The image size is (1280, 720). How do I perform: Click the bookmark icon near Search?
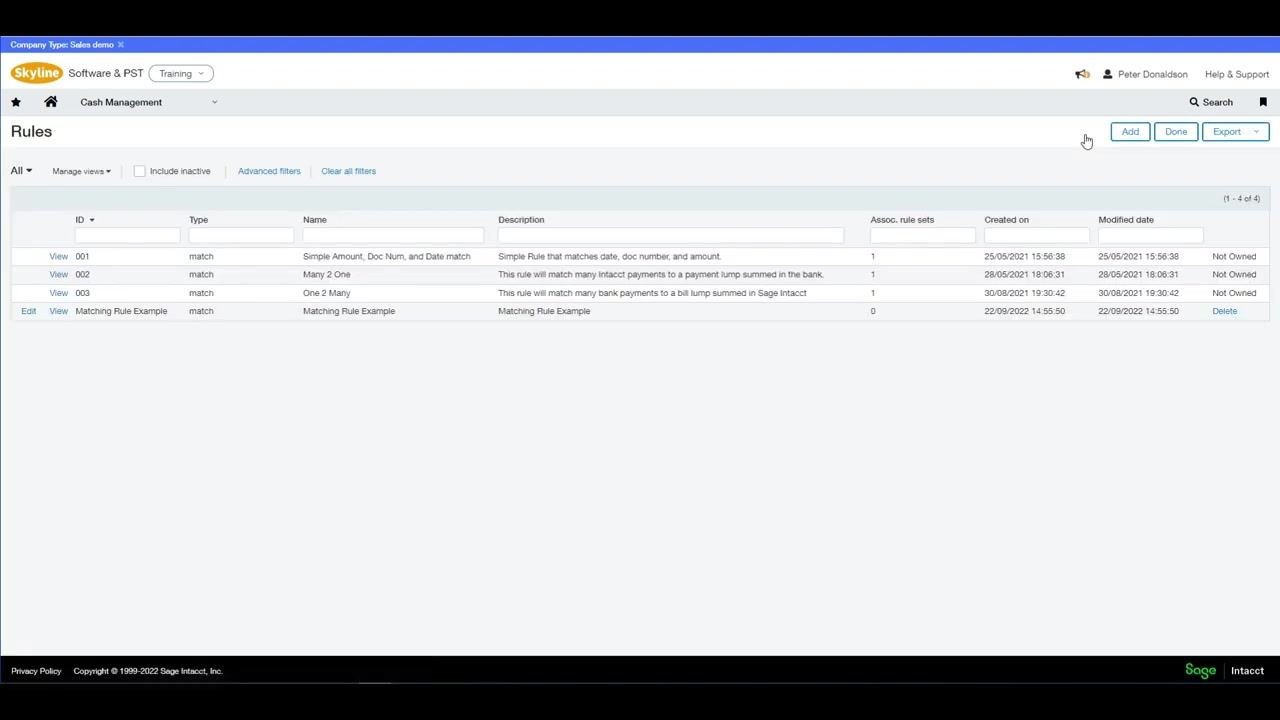(1263, 102)
